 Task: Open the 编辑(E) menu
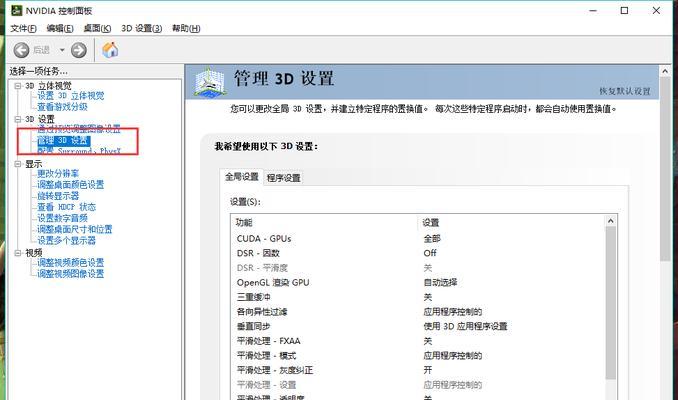[60, 29]
